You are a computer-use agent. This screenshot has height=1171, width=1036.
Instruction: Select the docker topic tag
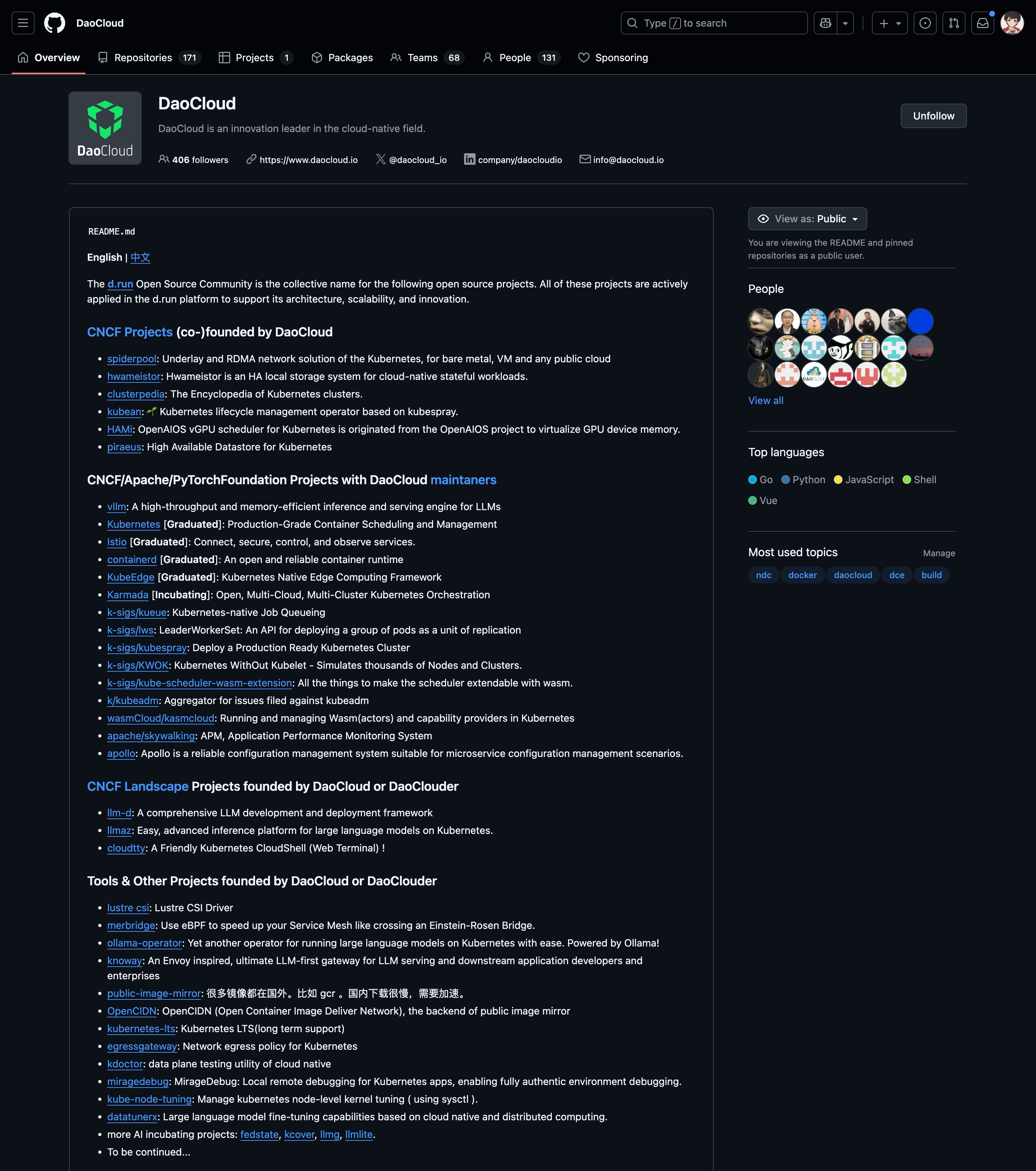[802, 575]
